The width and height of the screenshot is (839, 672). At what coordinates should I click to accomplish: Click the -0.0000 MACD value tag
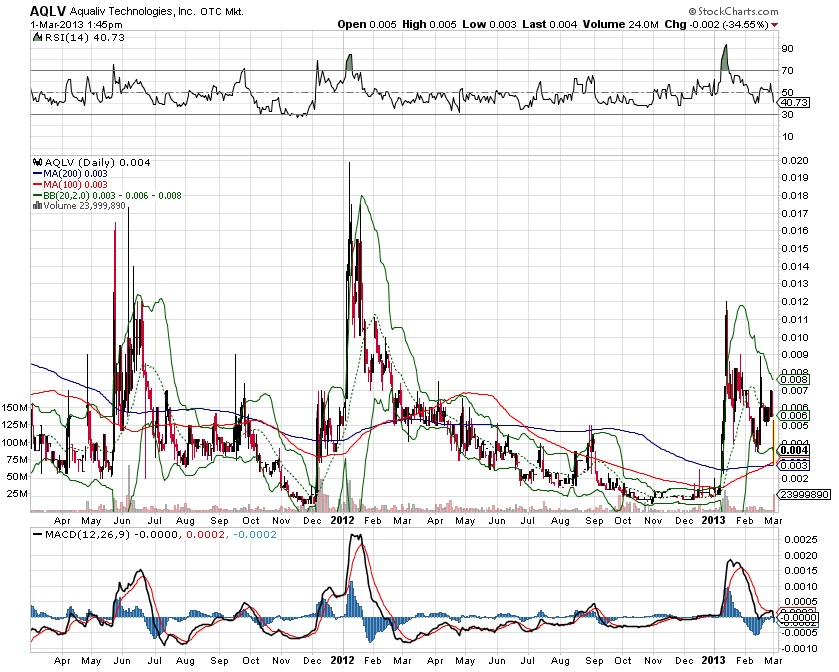tap(798, 617)
